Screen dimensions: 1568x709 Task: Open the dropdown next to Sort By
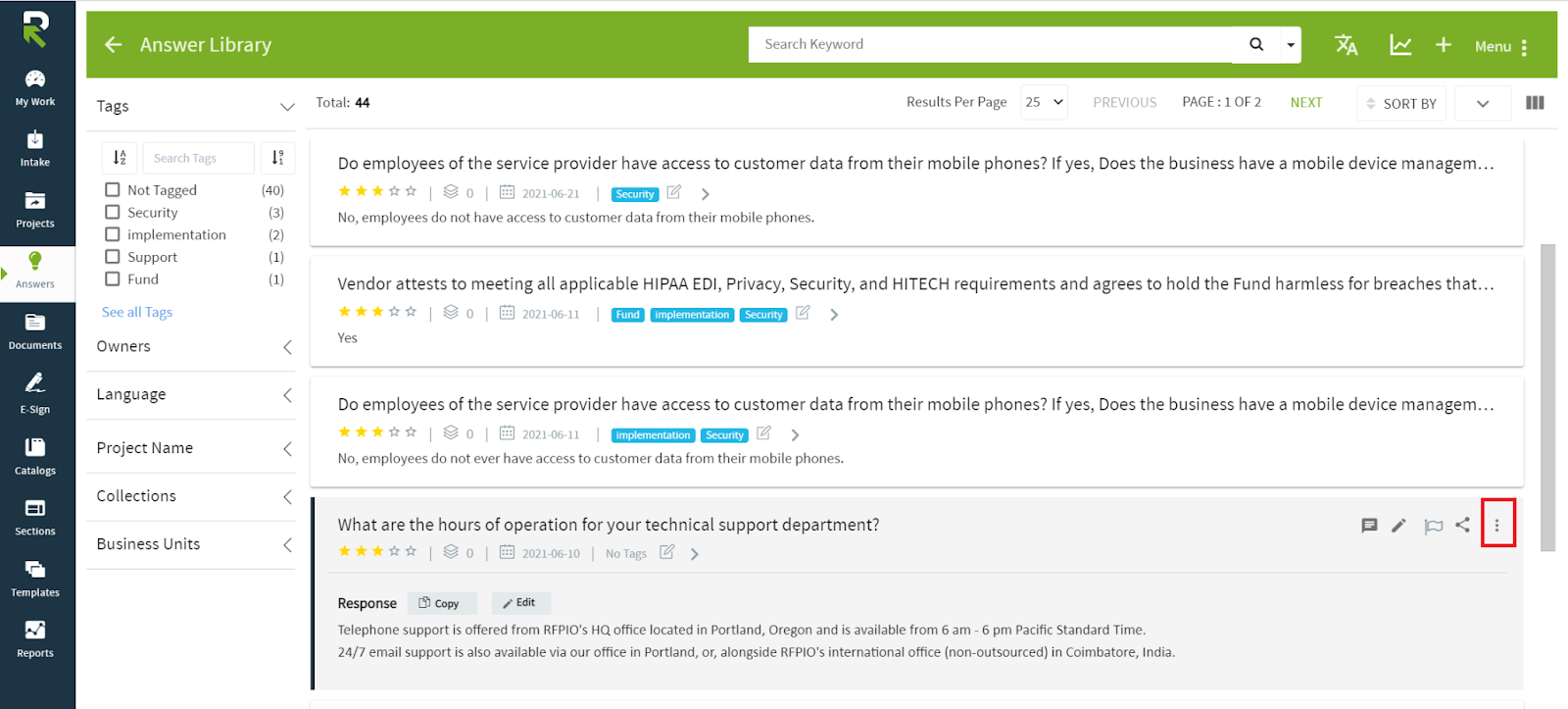pos(1483,103)
